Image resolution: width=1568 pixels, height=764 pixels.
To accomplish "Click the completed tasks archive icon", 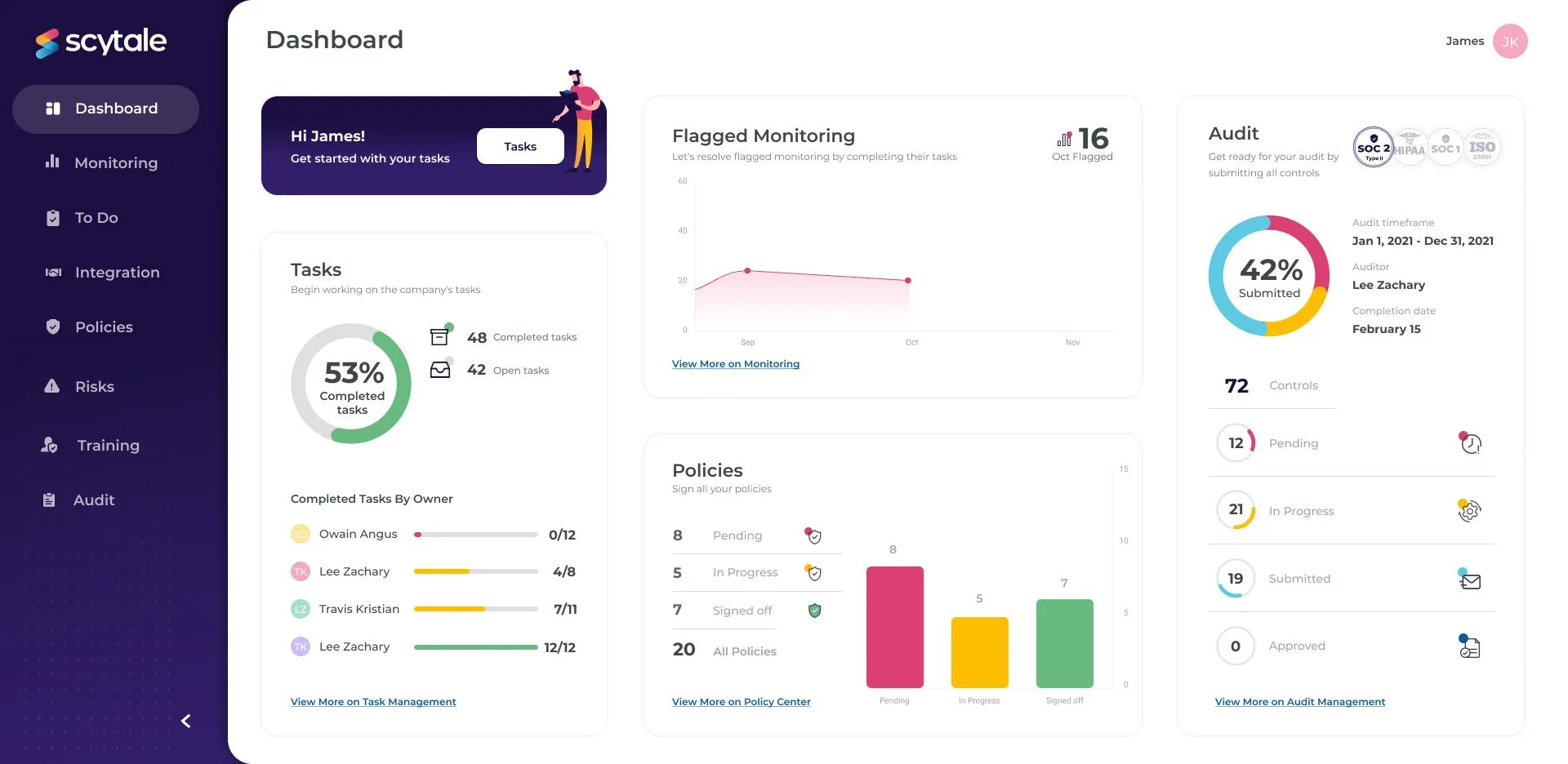I will click(440, 335).
